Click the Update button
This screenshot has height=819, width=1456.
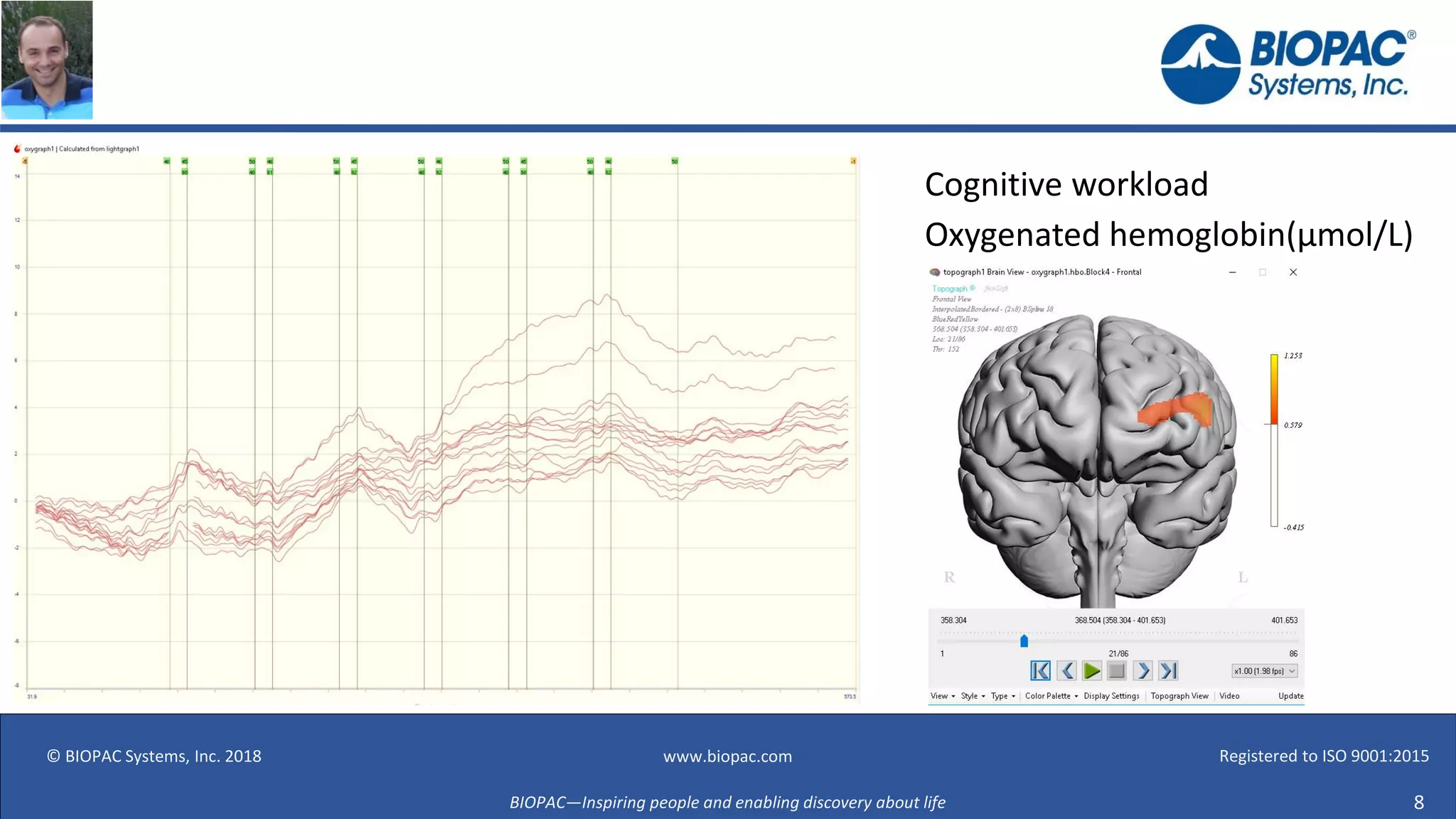coord(1290,696)
